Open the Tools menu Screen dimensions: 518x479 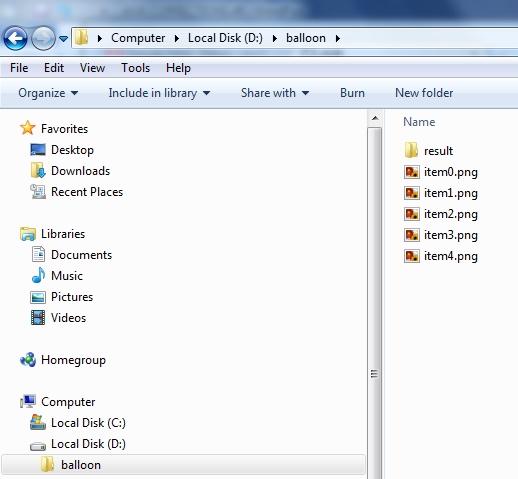point(135,68)
